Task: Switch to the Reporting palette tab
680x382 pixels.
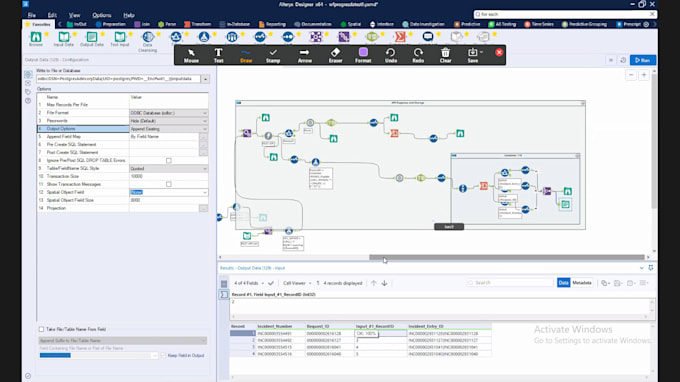Action: 272,24
